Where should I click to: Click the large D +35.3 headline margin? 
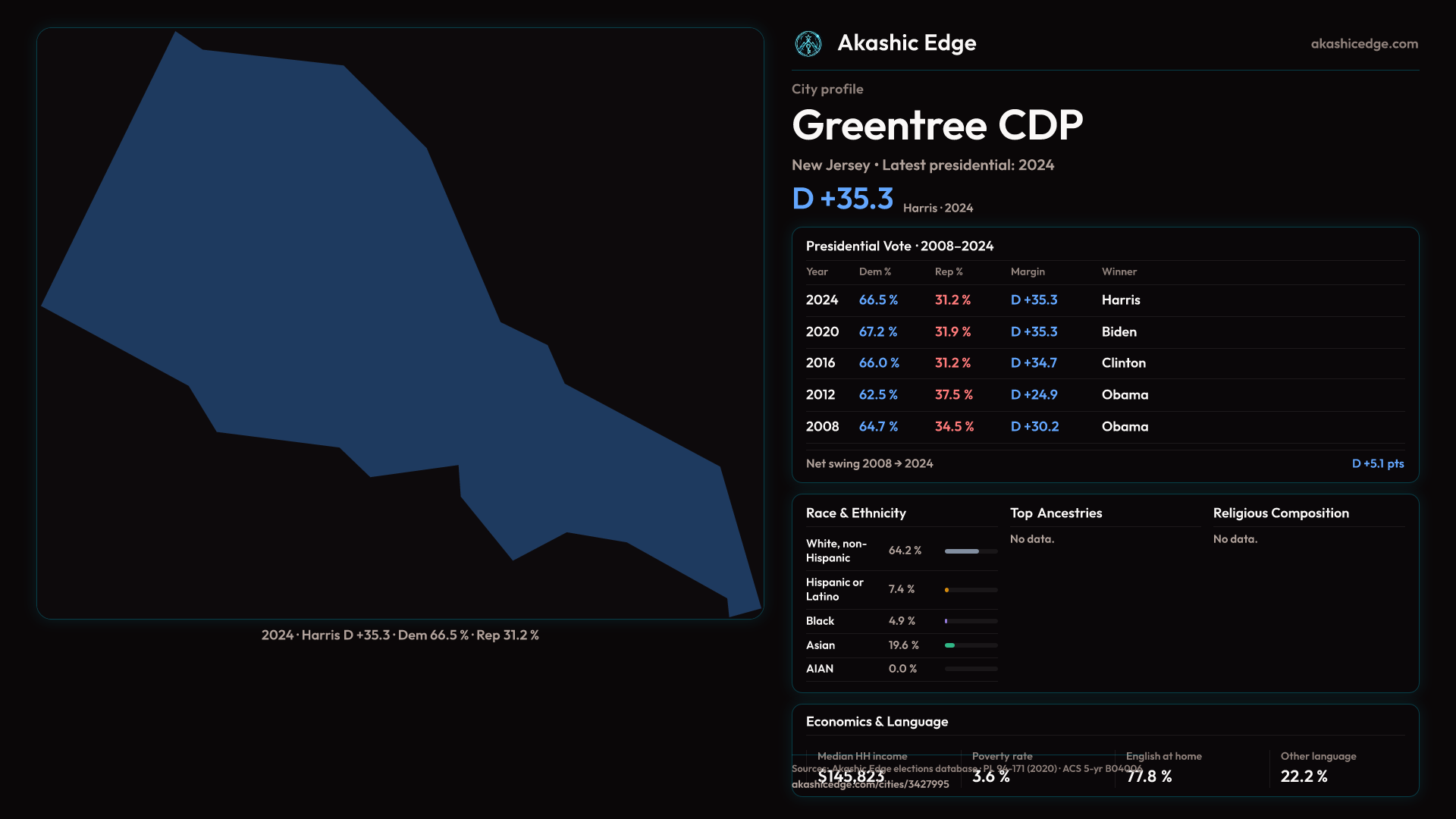pyautogui.click(x=843, y=199)
